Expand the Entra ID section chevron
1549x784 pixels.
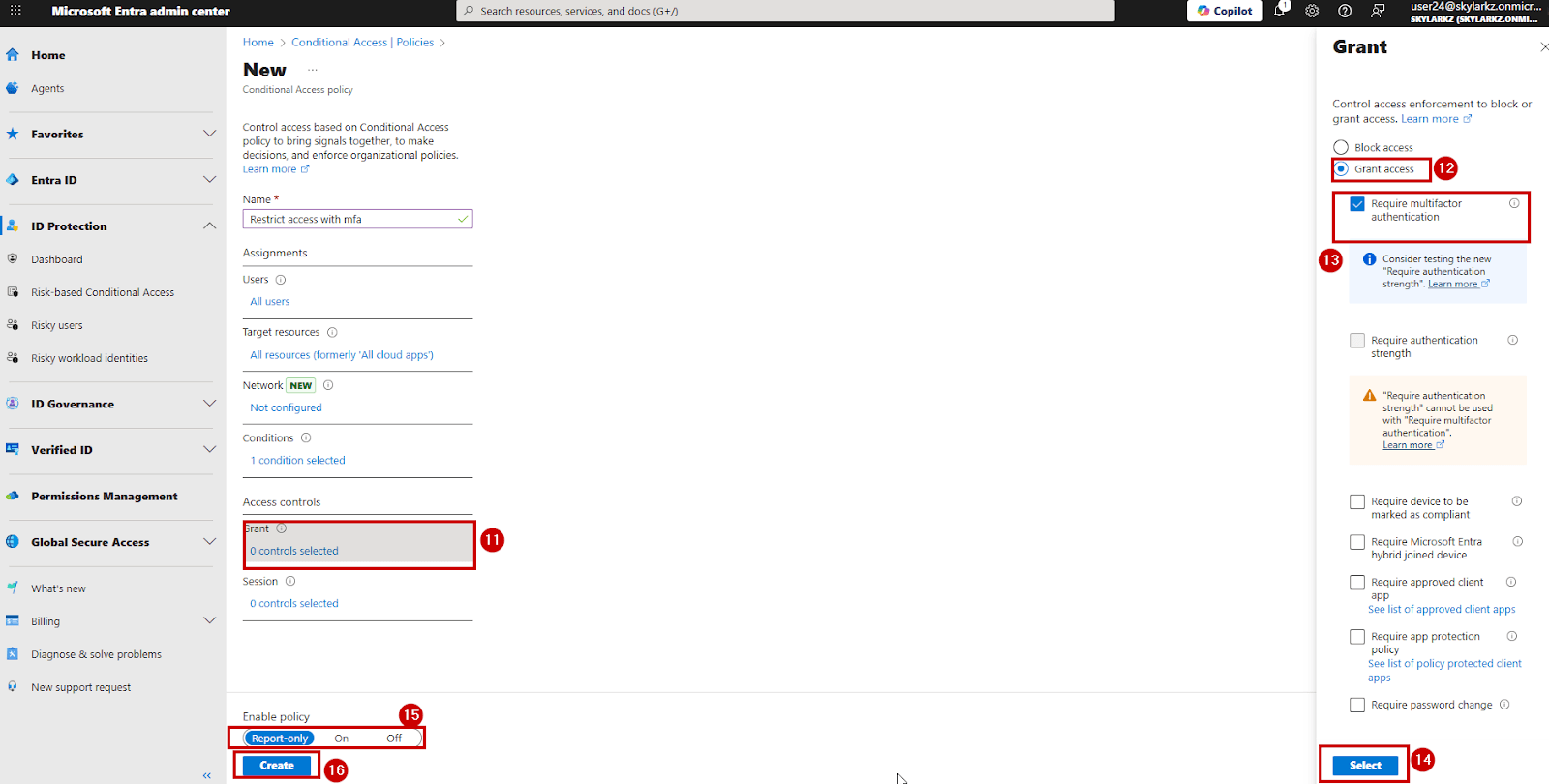point(209,180)
